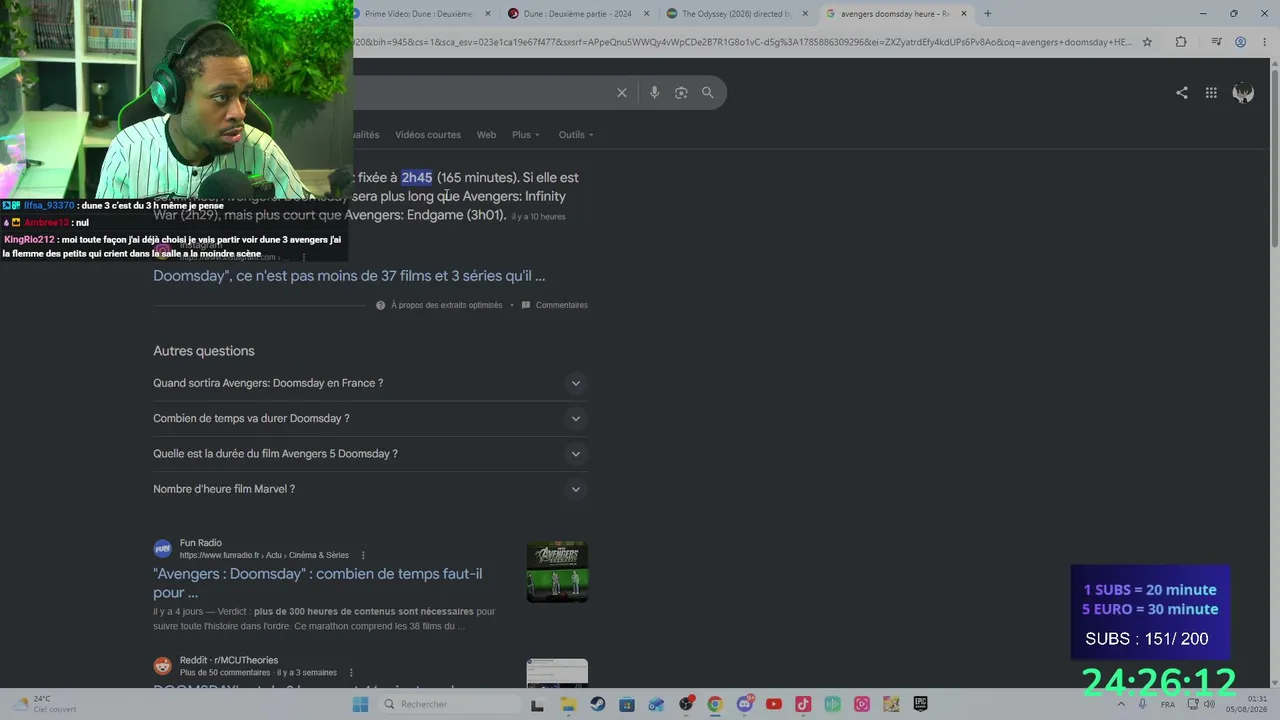Viewport: 1280px width, 720px height.
Task: Open the Reddit result thumbnail
Action: point(557,673)
